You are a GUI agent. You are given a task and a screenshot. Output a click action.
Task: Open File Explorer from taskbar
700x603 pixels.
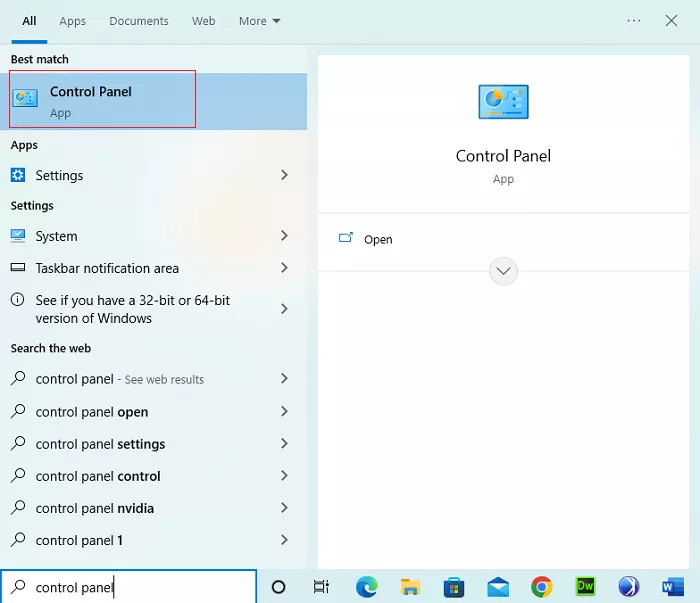410,586
